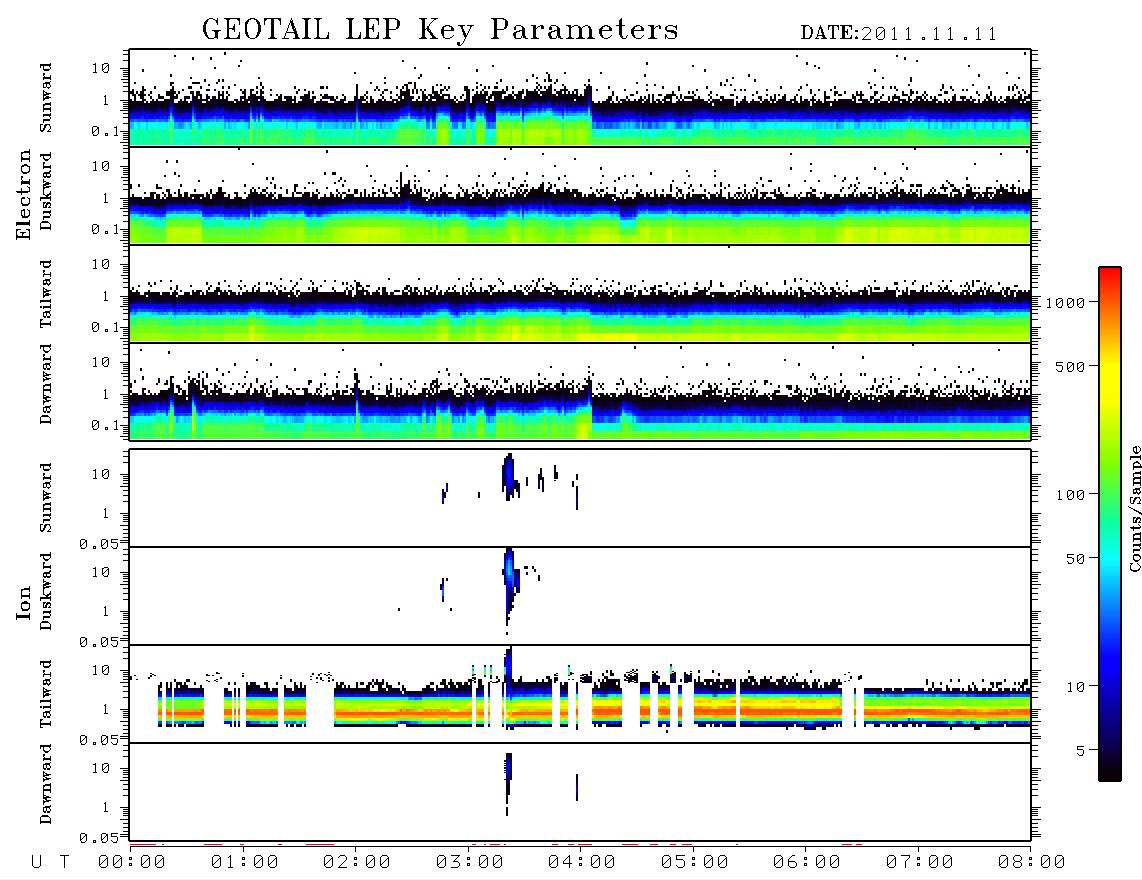Click the 10 color bar tick label
The image size is (1142, 880).
(1075, 687)
